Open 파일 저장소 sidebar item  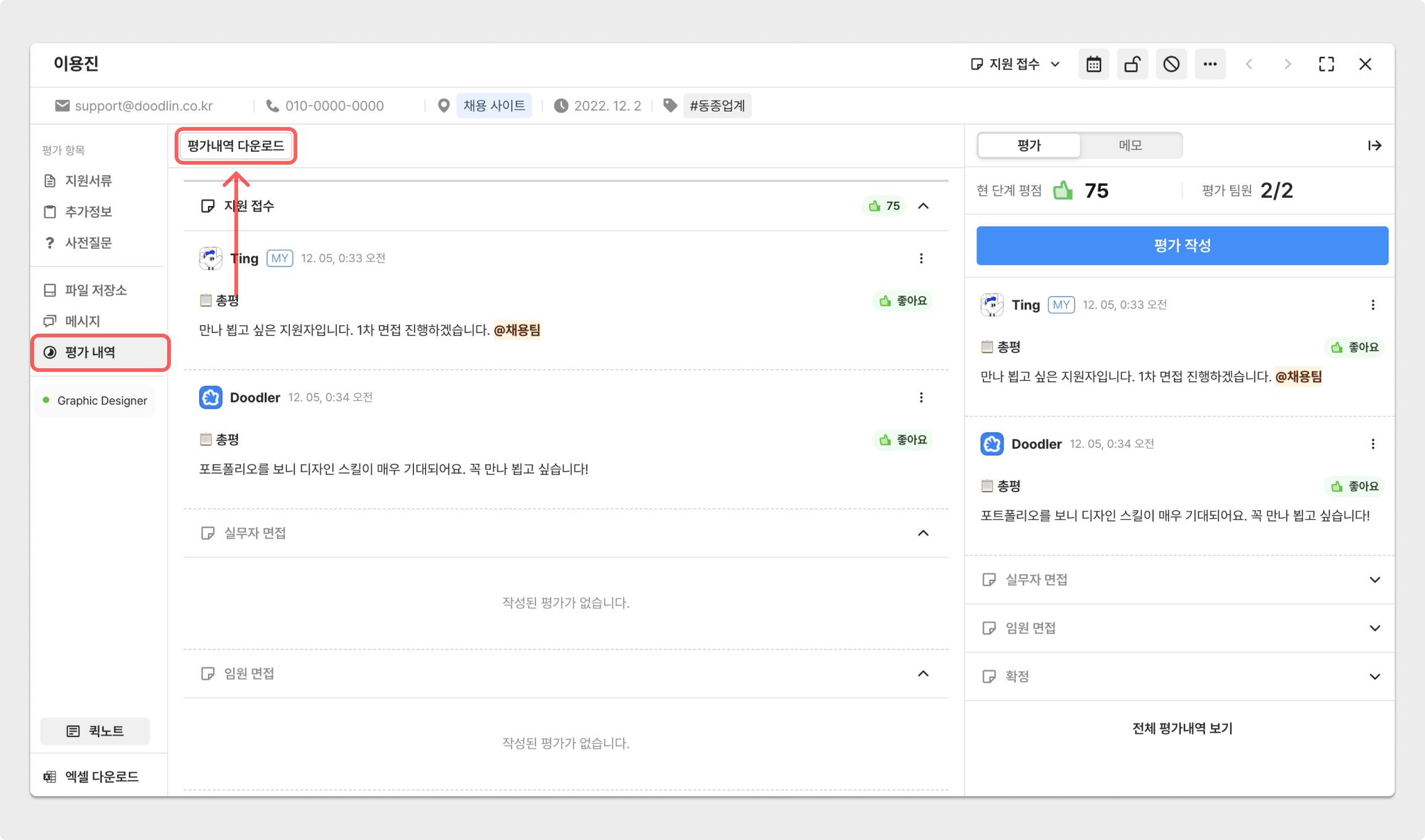(96, 290)
